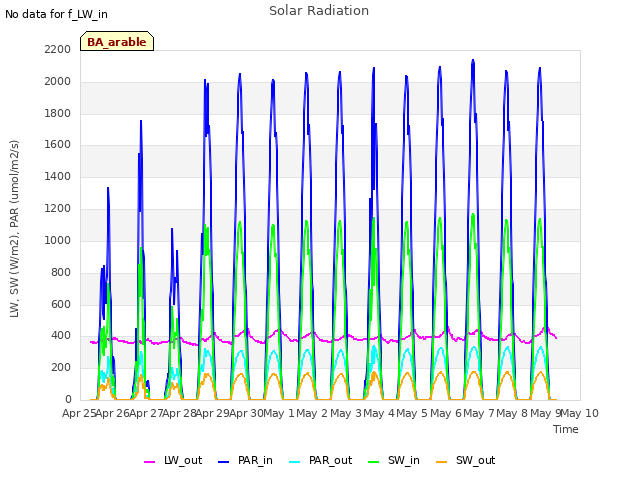The image size is (640, 480).
Task: Click the 200 y-axis tick label
Action: pyautogui.click(x=61, y=367)
